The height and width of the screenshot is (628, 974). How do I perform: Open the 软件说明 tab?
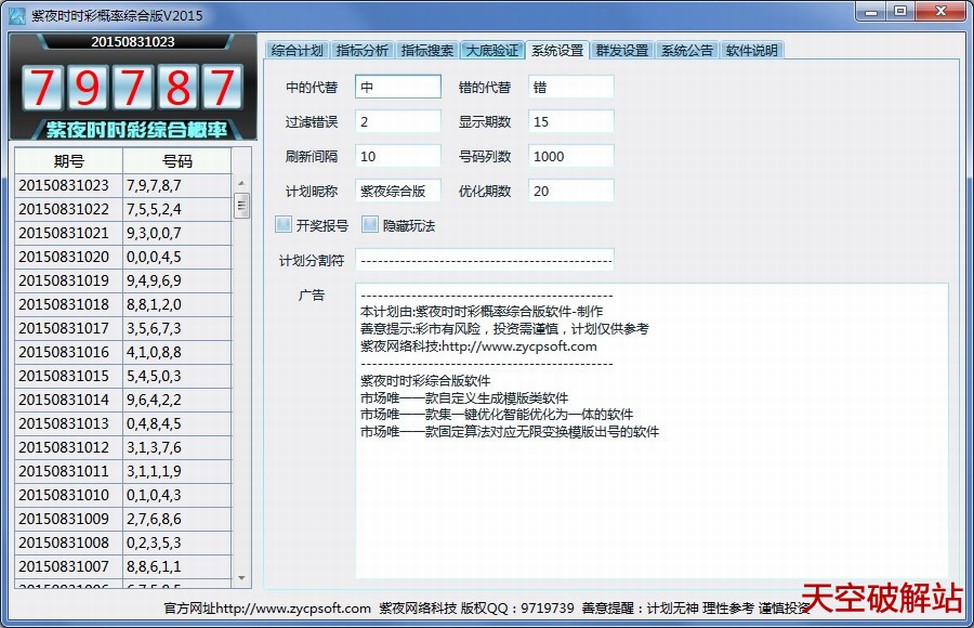[x=750, y=48]
